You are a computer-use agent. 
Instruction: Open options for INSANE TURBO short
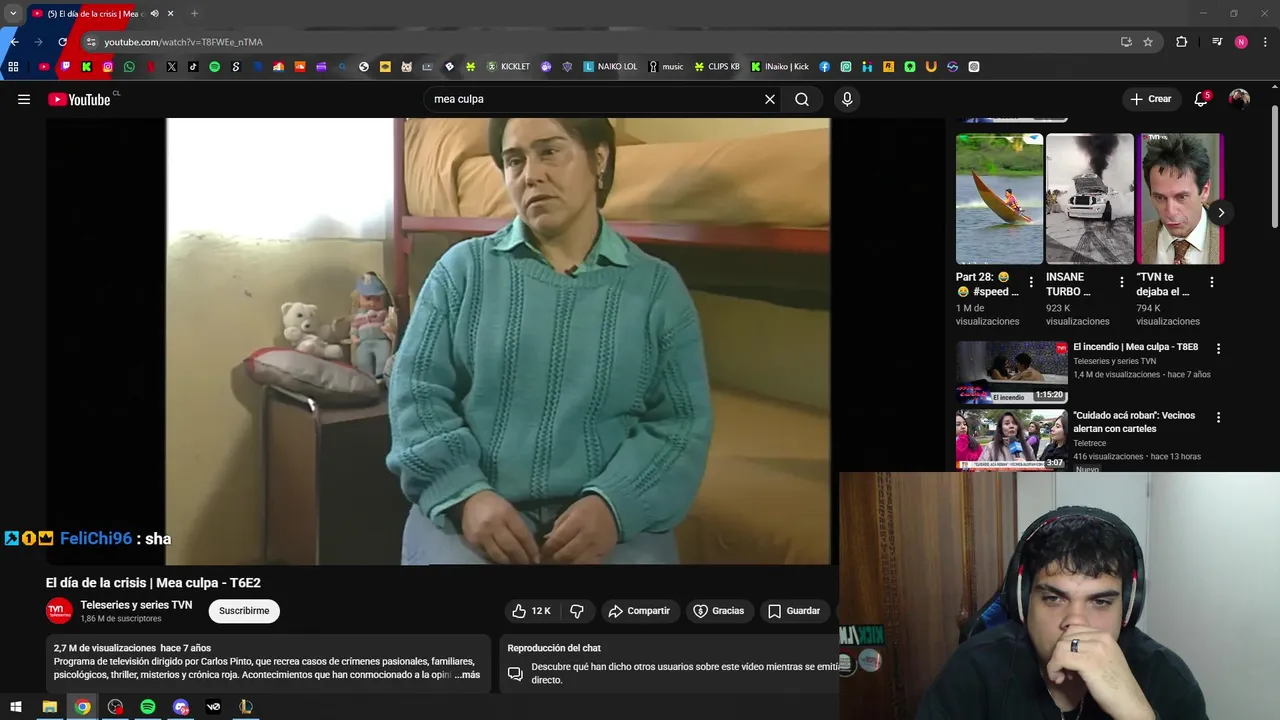[1121, 283]
